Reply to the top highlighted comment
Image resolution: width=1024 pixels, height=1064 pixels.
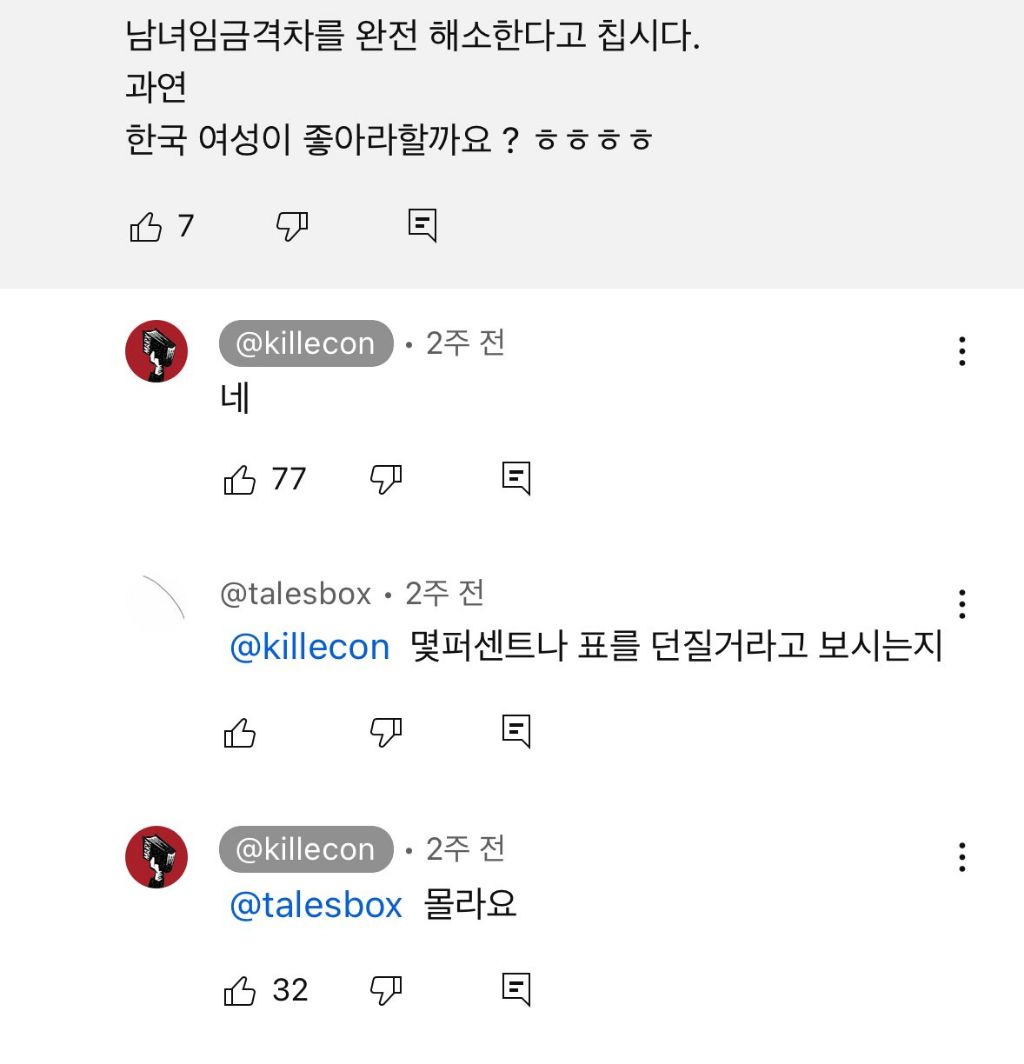[423, 226]
